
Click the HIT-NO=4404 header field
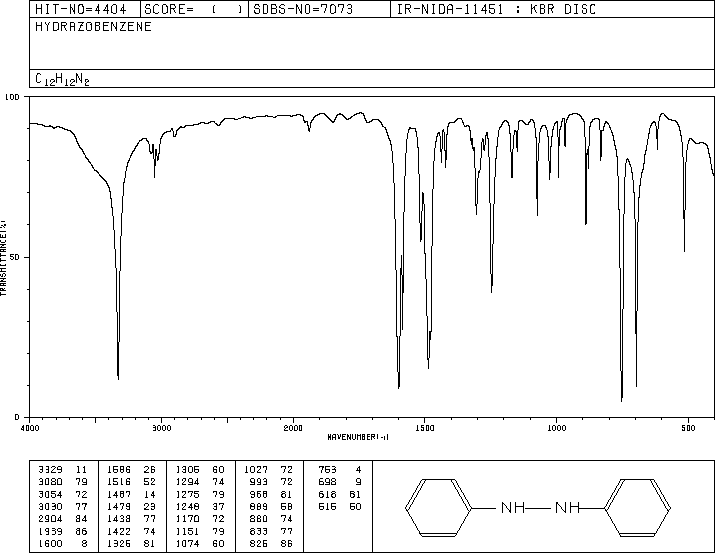86,9
